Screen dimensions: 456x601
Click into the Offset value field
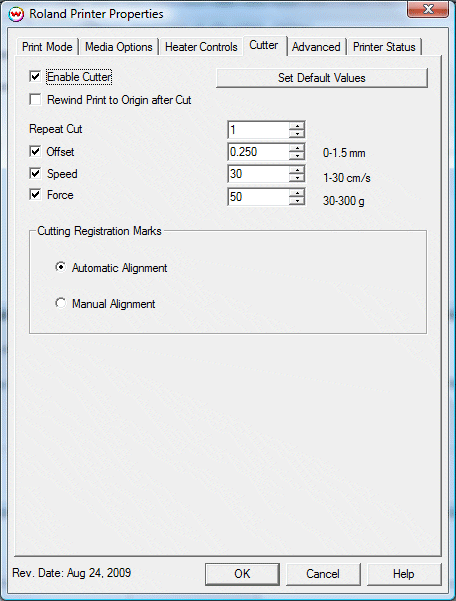coord(259,152)
